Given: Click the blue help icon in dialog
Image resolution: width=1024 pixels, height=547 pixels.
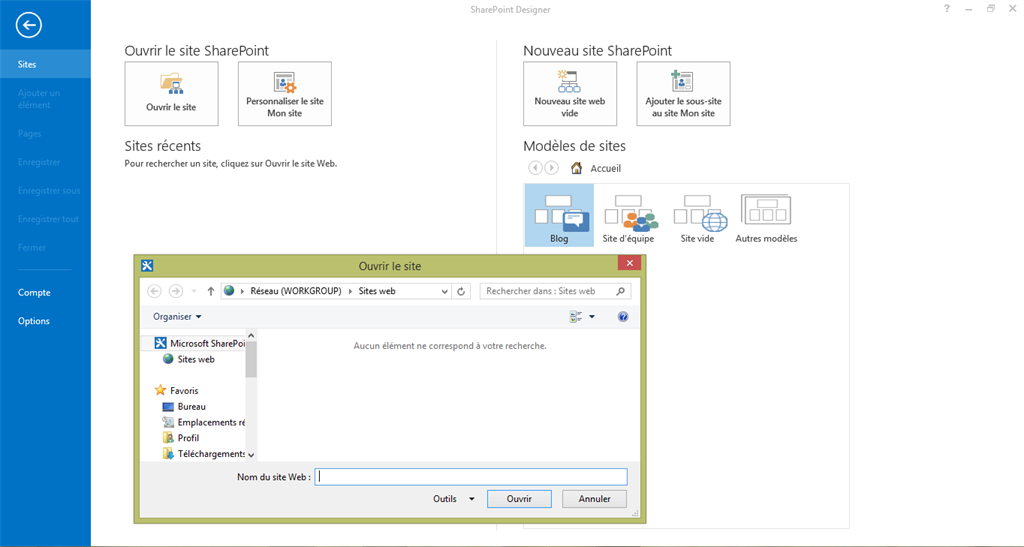Looking at the screenshot, I should point(623,317).
